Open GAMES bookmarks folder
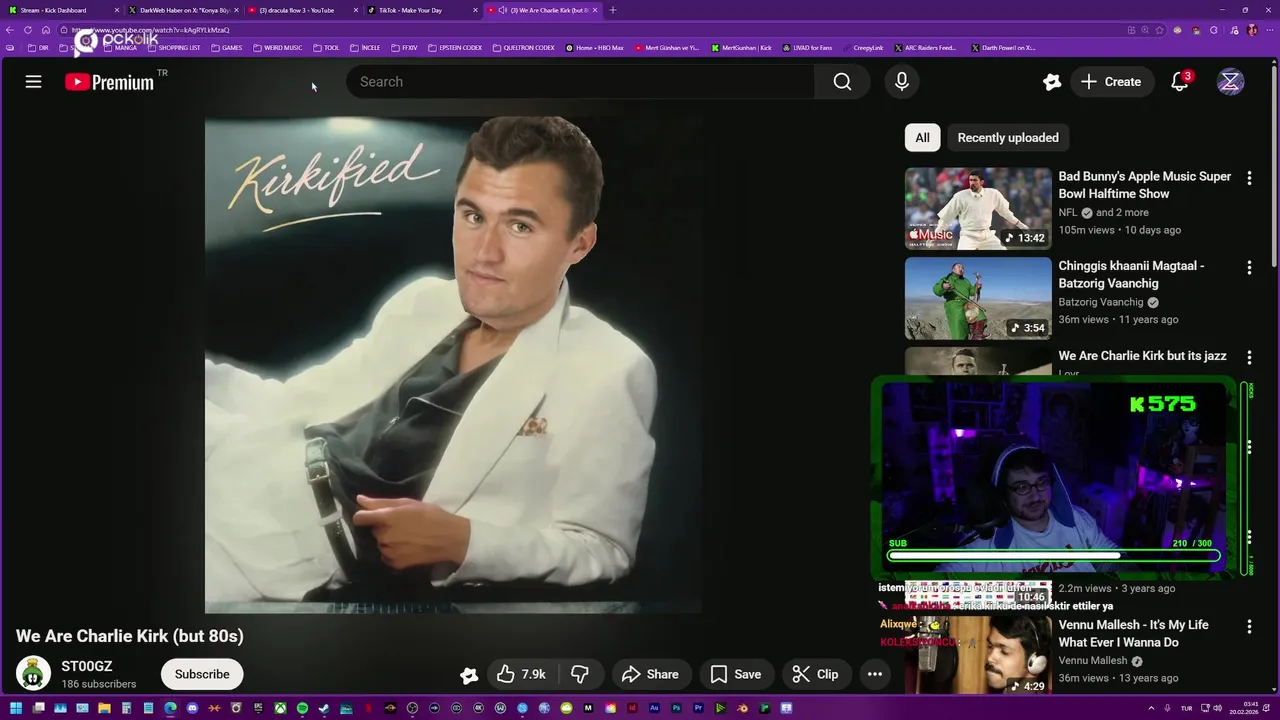The width and height of the screenshot is (1280, 720). point(227,48)
